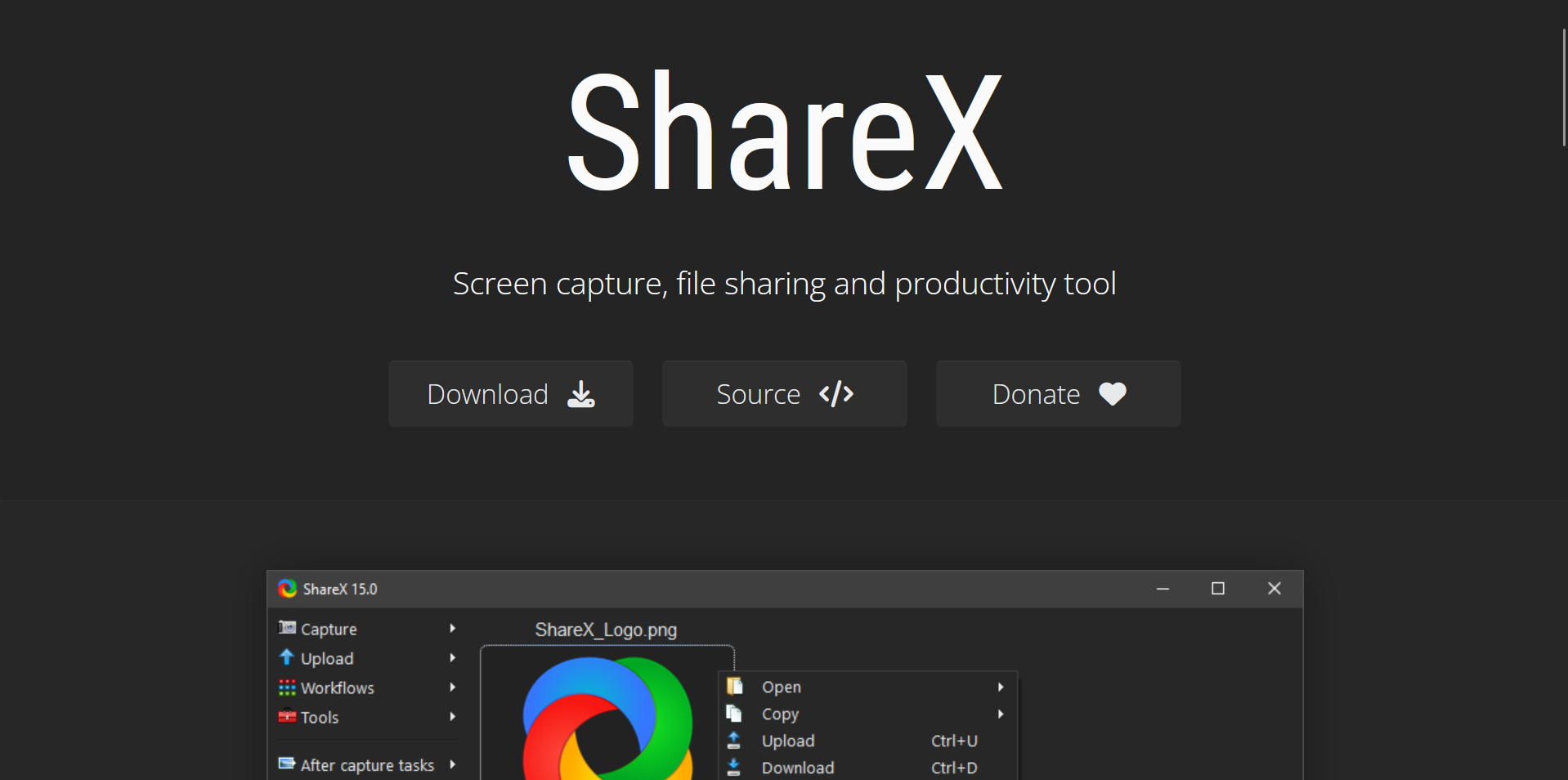Click the heart icon on Donate

tap(1112, 394)
